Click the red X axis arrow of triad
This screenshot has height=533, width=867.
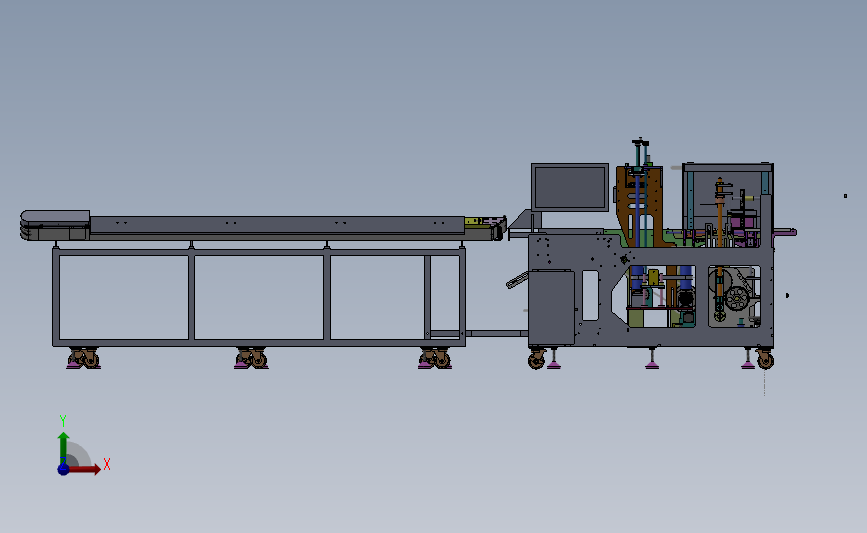[84, 469]
